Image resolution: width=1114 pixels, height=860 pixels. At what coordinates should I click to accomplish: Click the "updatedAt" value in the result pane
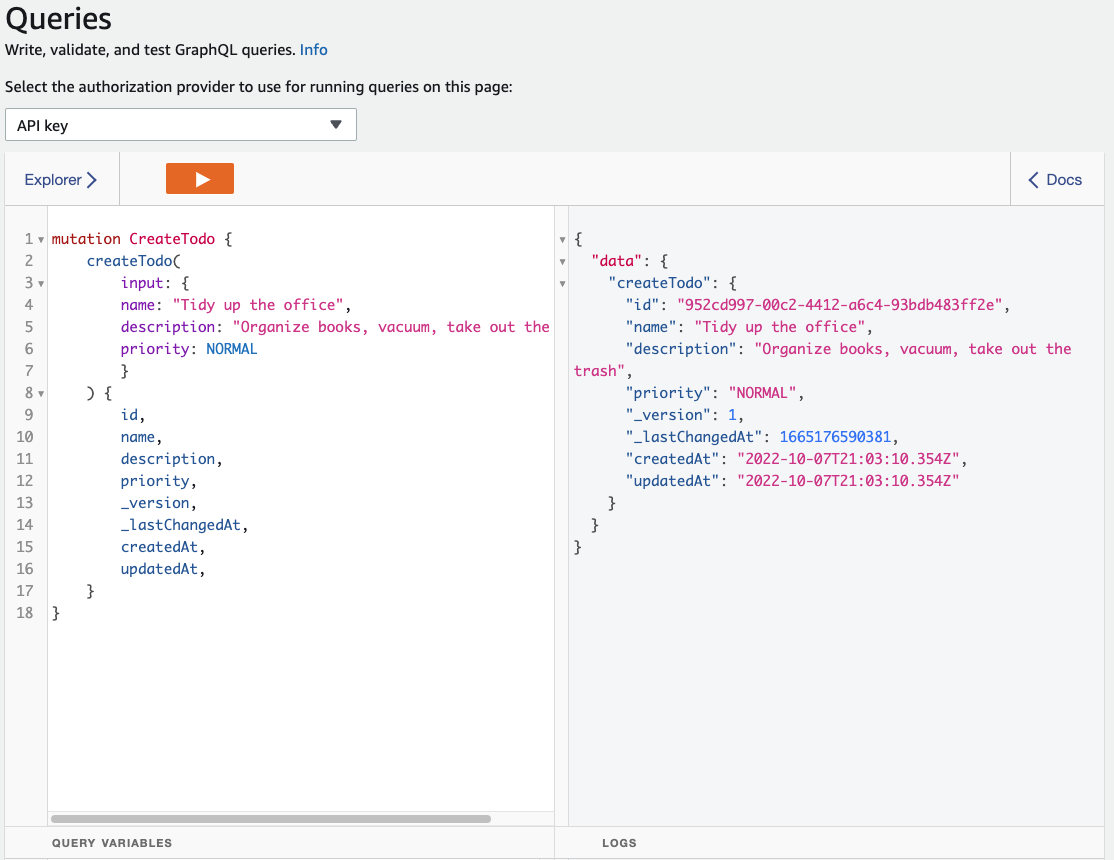point(848,481)
